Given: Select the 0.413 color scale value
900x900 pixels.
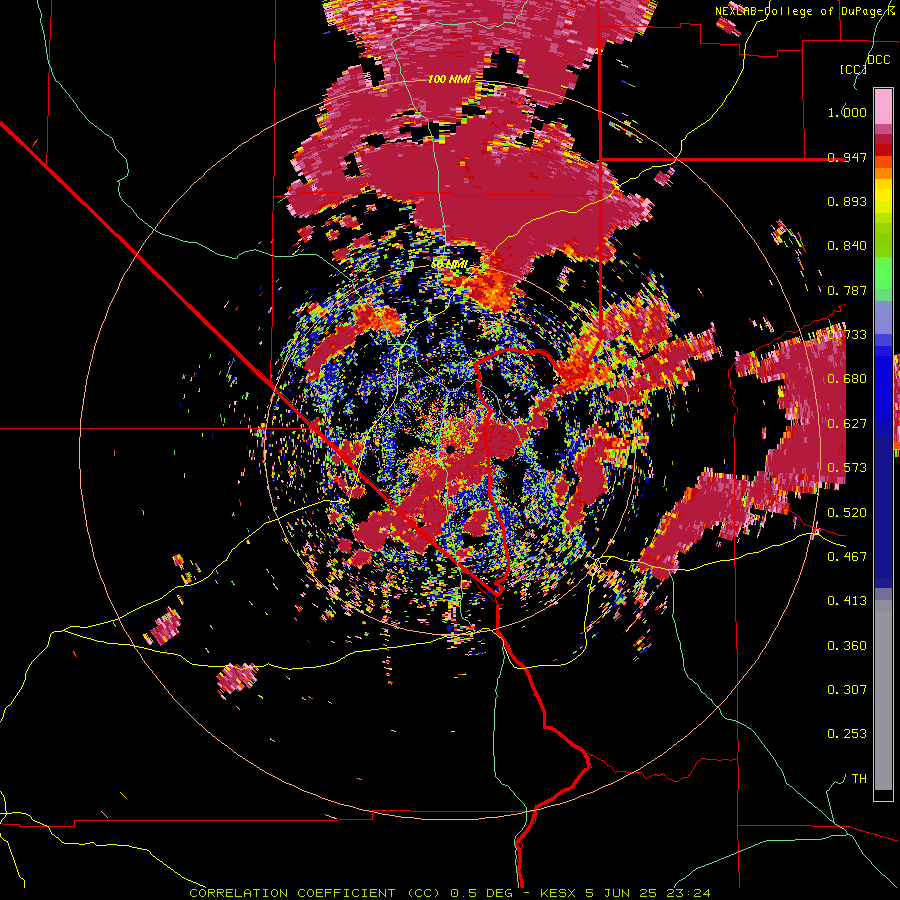Looking at the screenshot, I should (847, 601).
